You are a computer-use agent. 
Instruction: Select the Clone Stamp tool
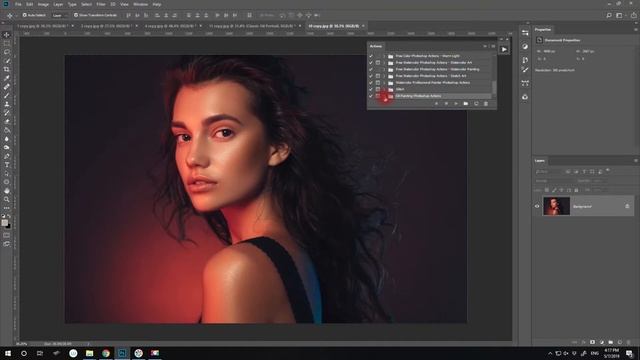7,104
